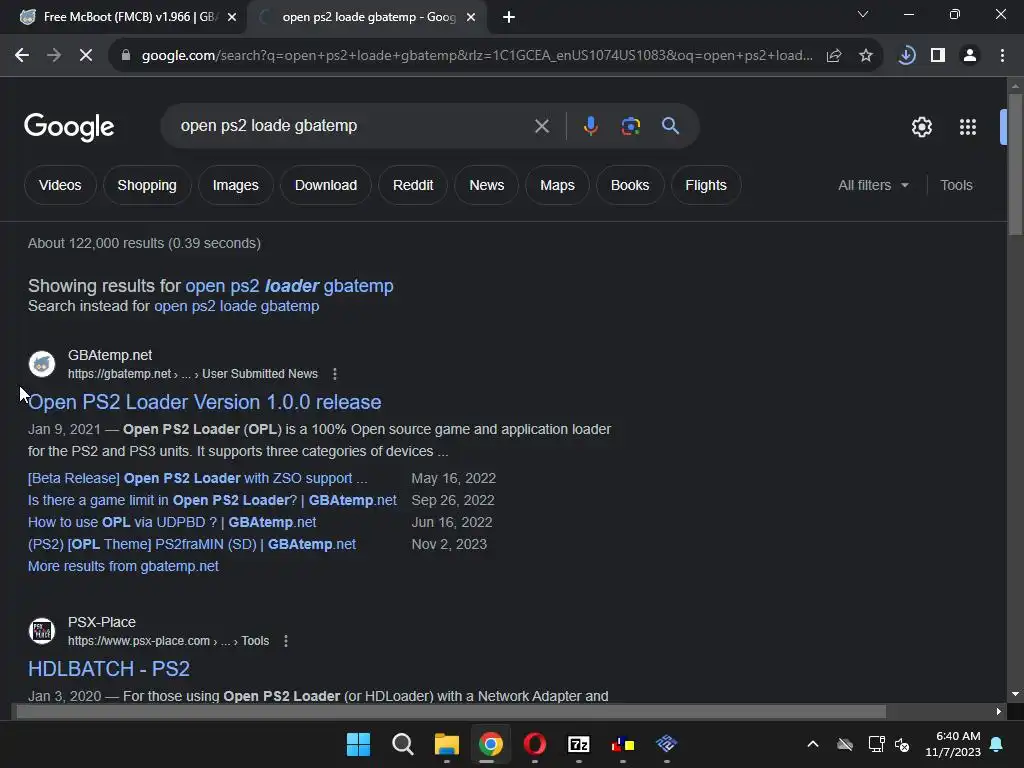The height and width of the screenshot is (768, 1024).
Task: Filter results by News
Action: [x=487, y=185]
